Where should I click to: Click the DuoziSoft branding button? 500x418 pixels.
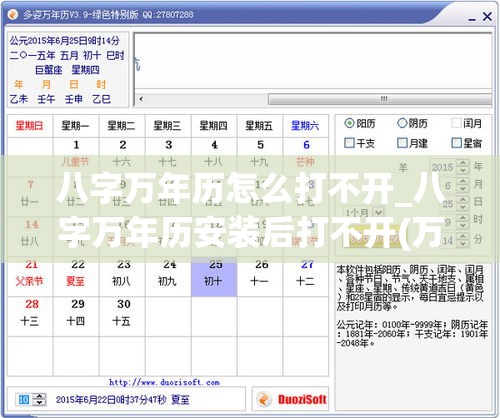(290, 399)
